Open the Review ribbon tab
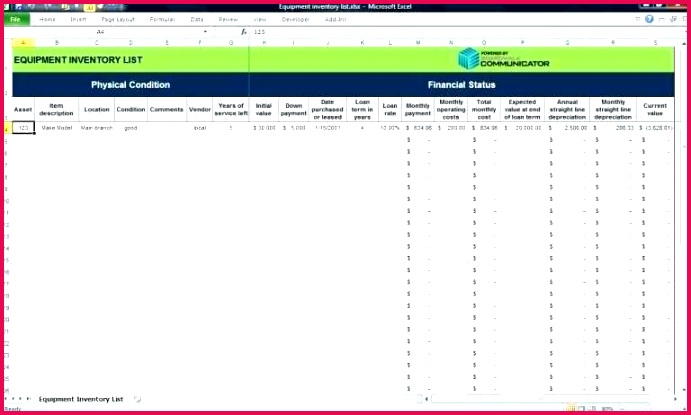Viewport: 691px width, 415px height. 228,19
